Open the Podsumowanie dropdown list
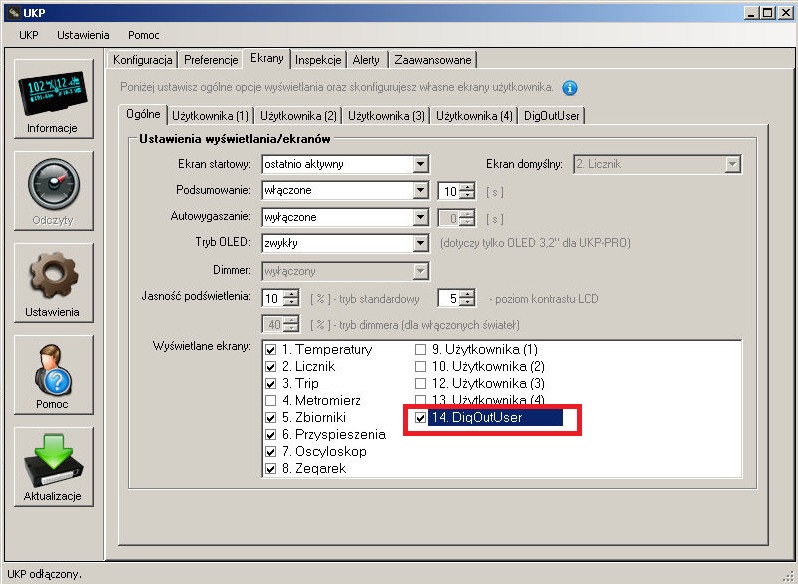Viewport: 798px width, 584px height. (421, 191)
